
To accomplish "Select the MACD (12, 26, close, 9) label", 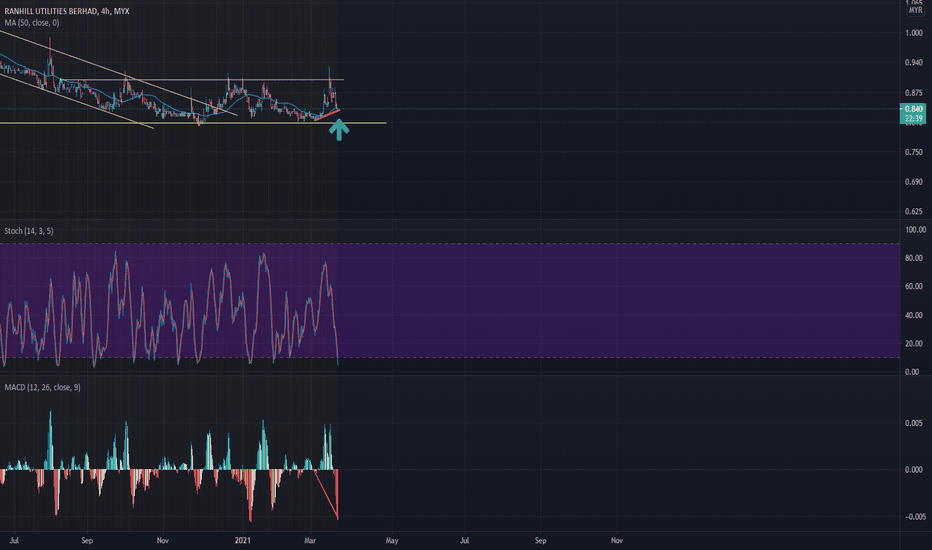I will click(42, 387).
